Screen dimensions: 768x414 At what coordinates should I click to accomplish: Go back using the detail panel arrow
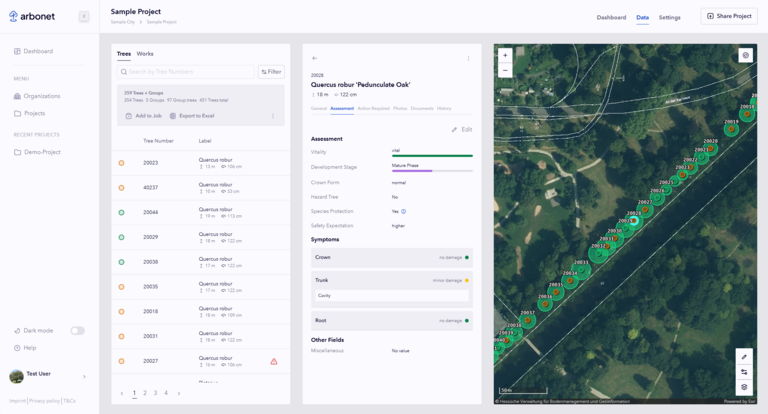(315, 59)
